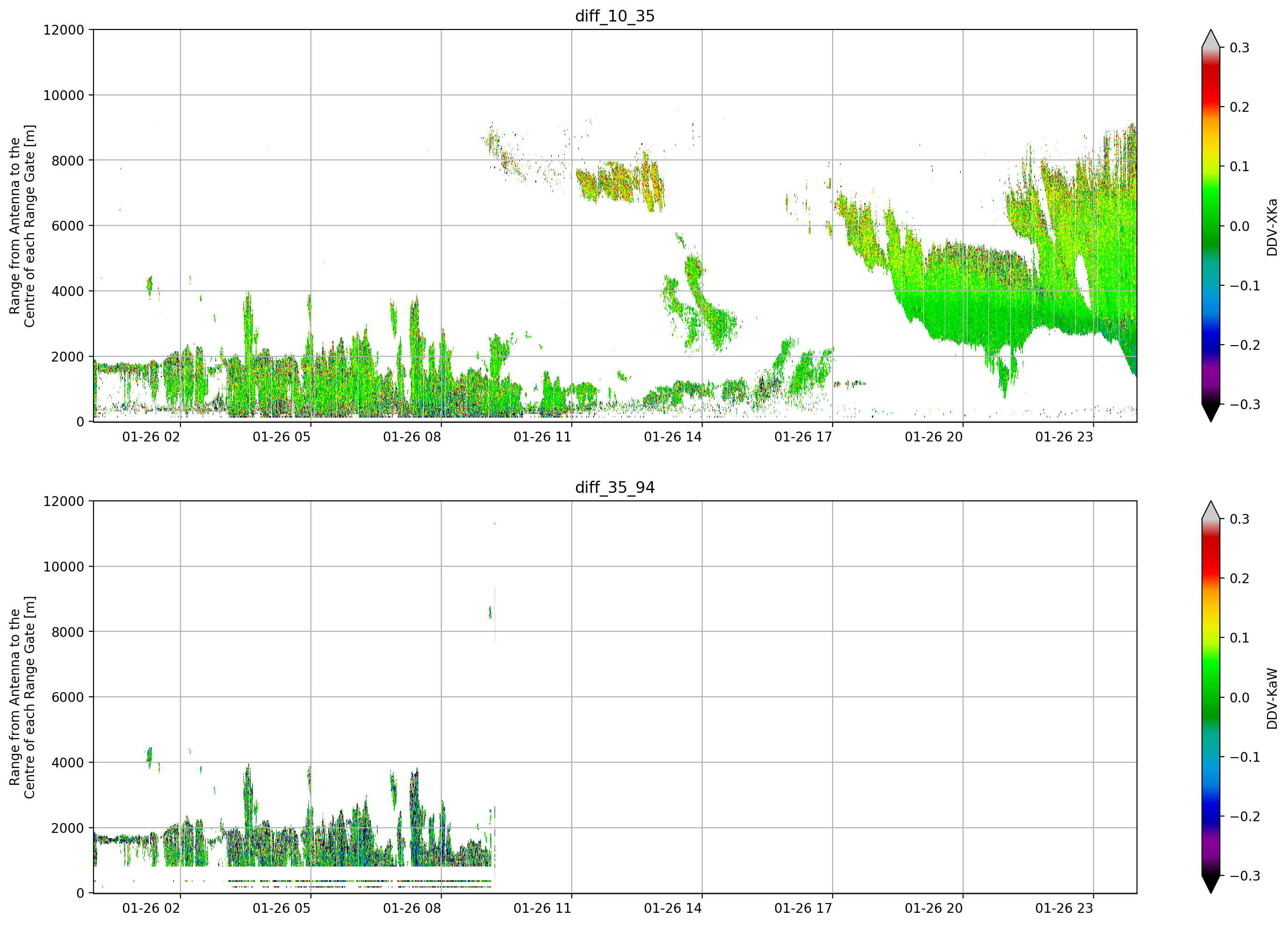Screen dimensions: 1288x925
Task: Click the 2000 y-tick of diff_10_35 plot
Action: (68, 356)
